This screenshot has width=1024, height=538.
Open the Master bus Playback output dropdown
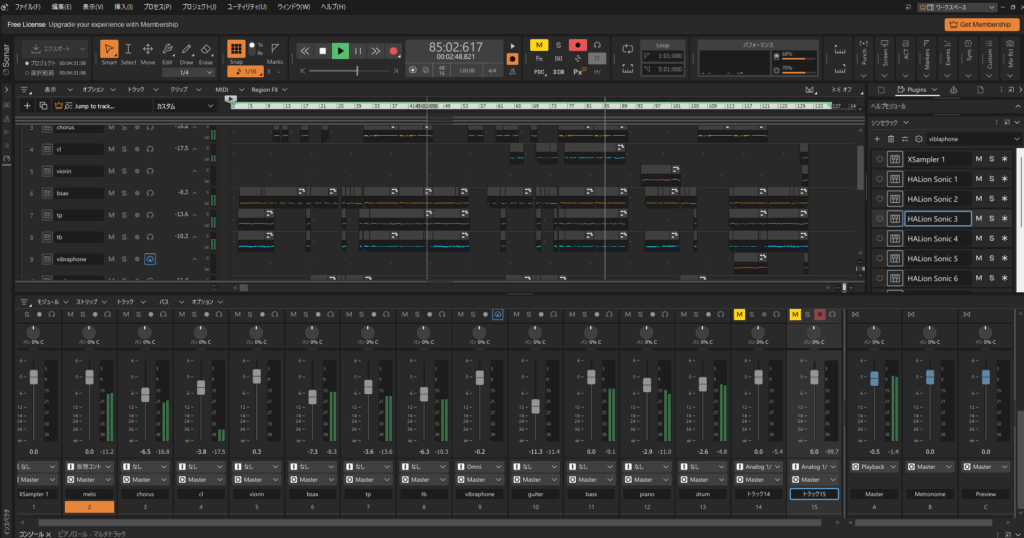[x=874, y=467]
